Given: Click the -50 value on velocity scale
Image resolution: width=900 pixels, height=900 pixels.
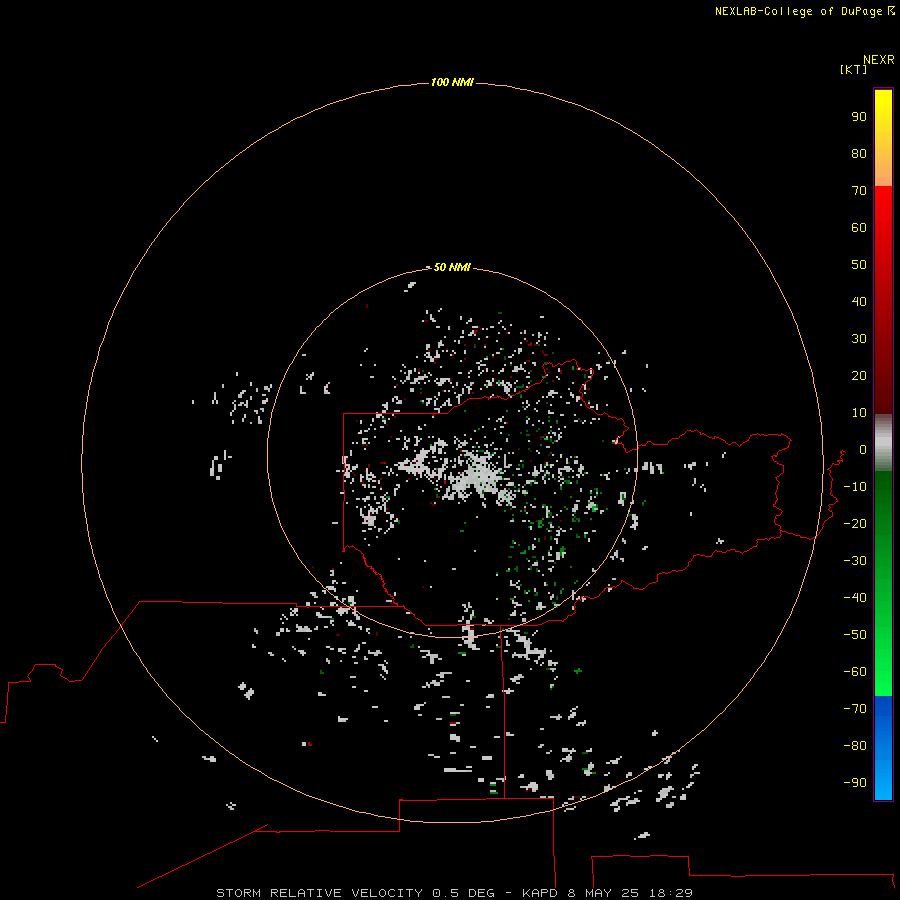Looking at the screenshot, I should [855, 635].
